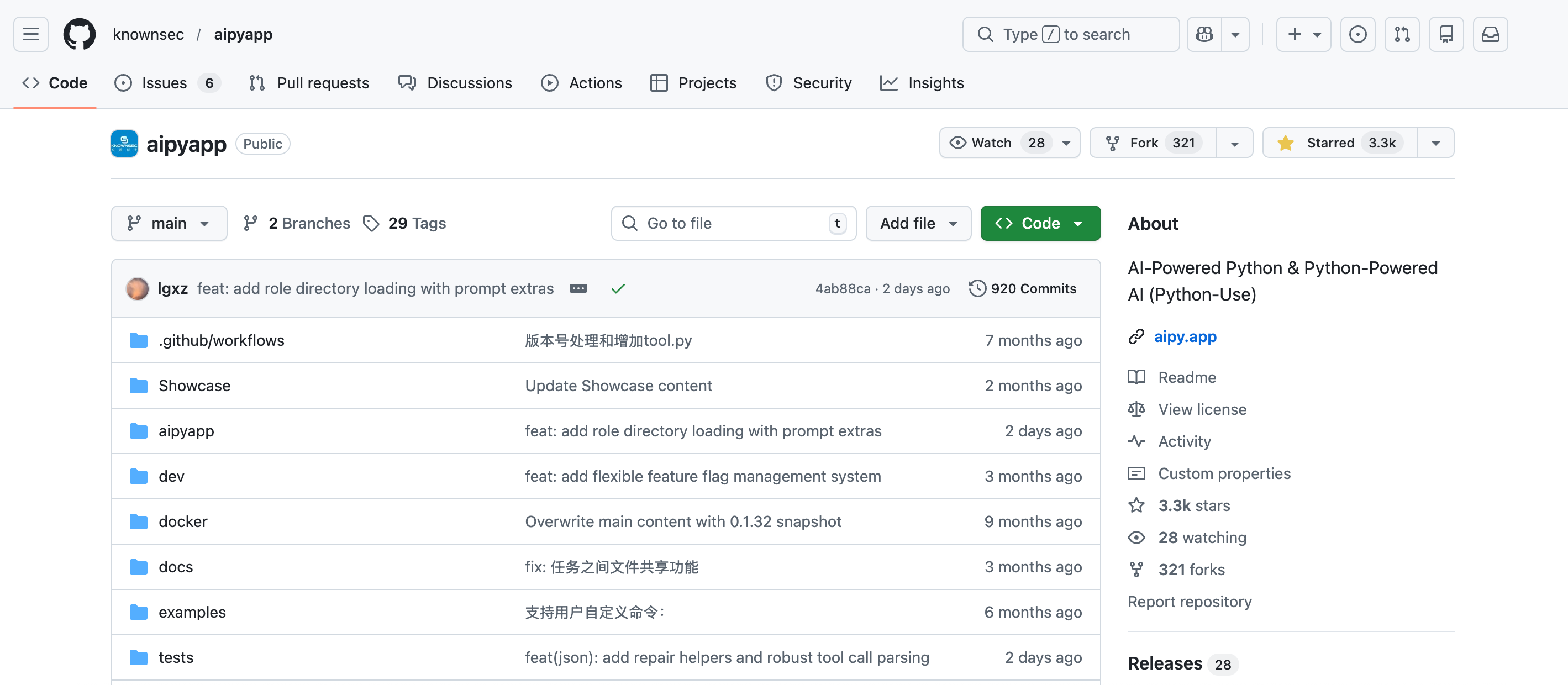Click the Watch button with the eye icon
This screenshot has height=685, width=1568.
click(x=992, y=143)
